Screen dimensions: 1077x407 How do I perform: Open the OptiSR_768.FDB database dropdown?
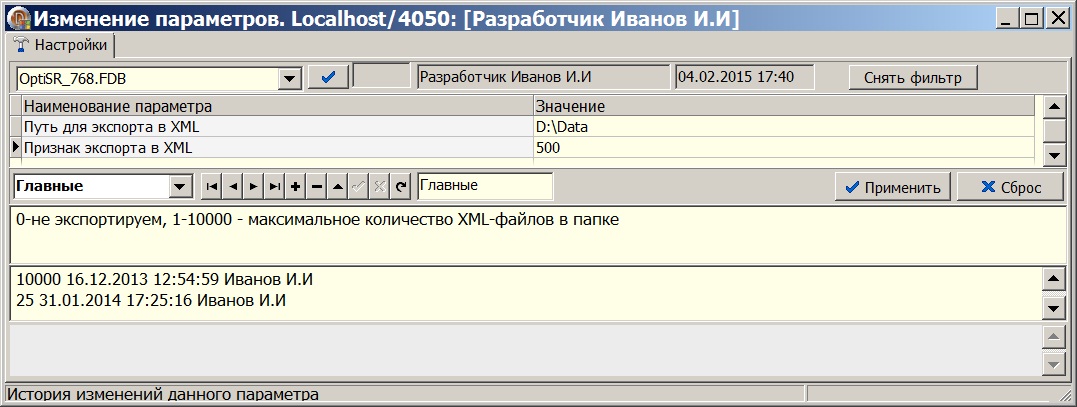coord(289,78)
